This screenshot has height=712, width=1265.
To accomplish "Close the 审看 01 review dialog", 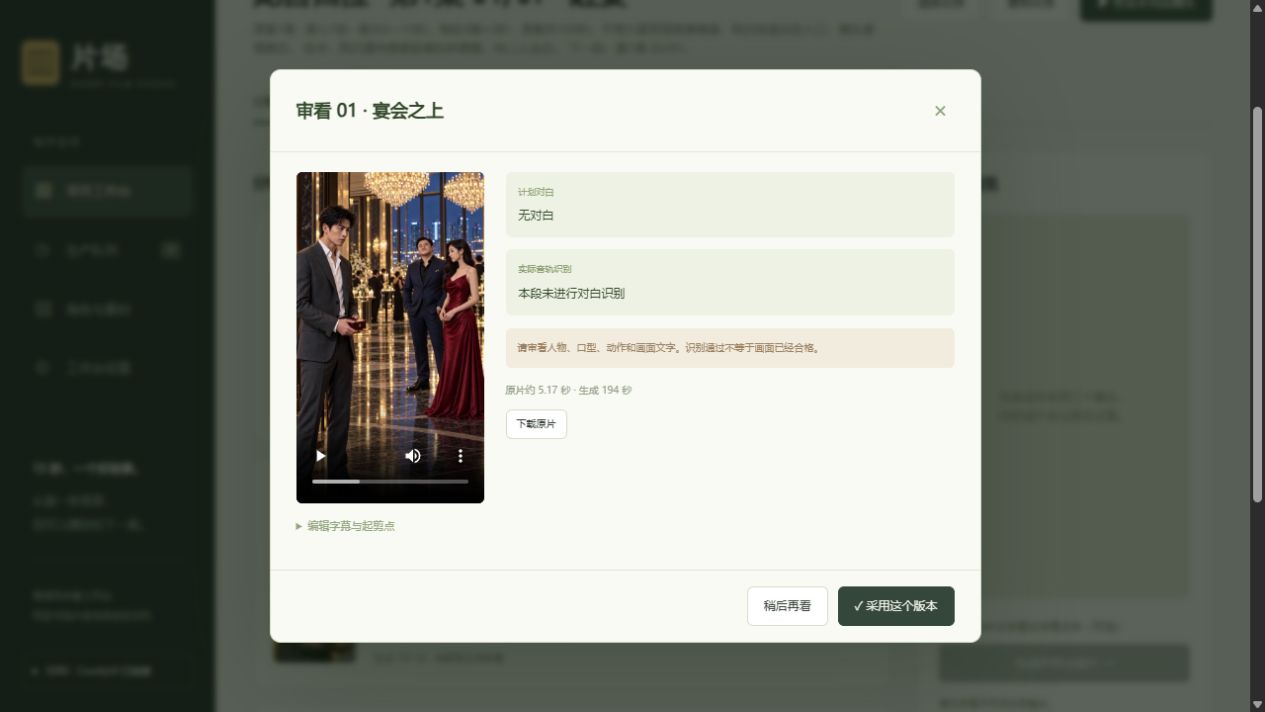I will tap(939, 111).
